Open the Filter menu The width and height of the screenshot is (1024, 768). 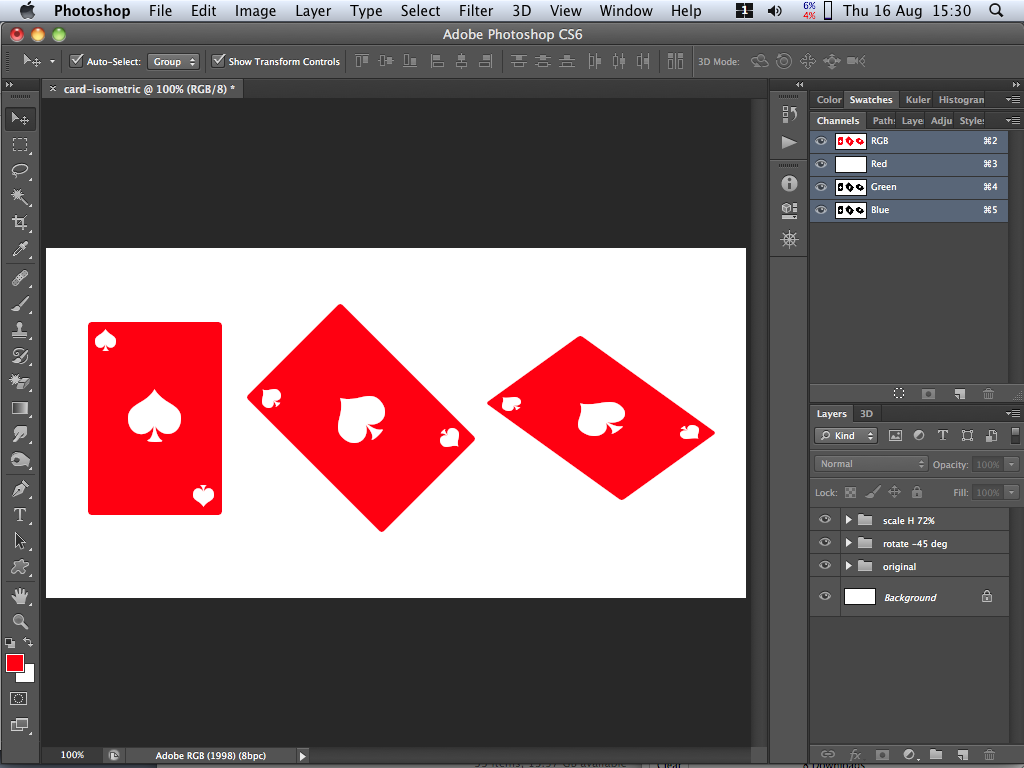click(x=475, y=11)
